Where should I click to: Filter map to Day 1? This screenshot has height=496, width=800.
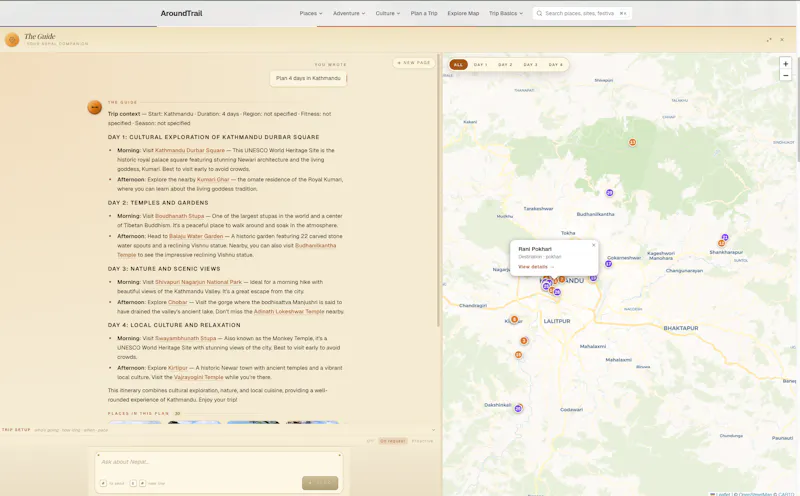pyautogui.click(x=481, y=65)
